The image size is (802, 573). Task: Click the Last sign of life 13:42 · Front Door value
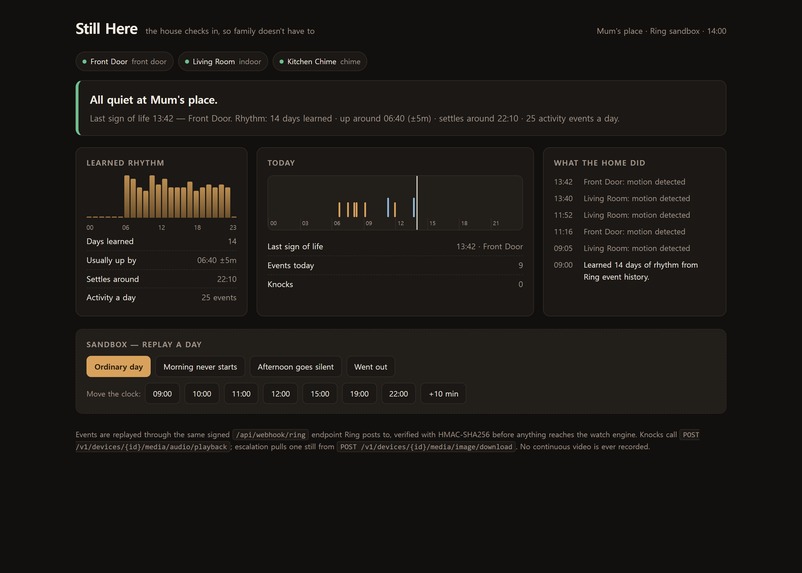point(489,247)
